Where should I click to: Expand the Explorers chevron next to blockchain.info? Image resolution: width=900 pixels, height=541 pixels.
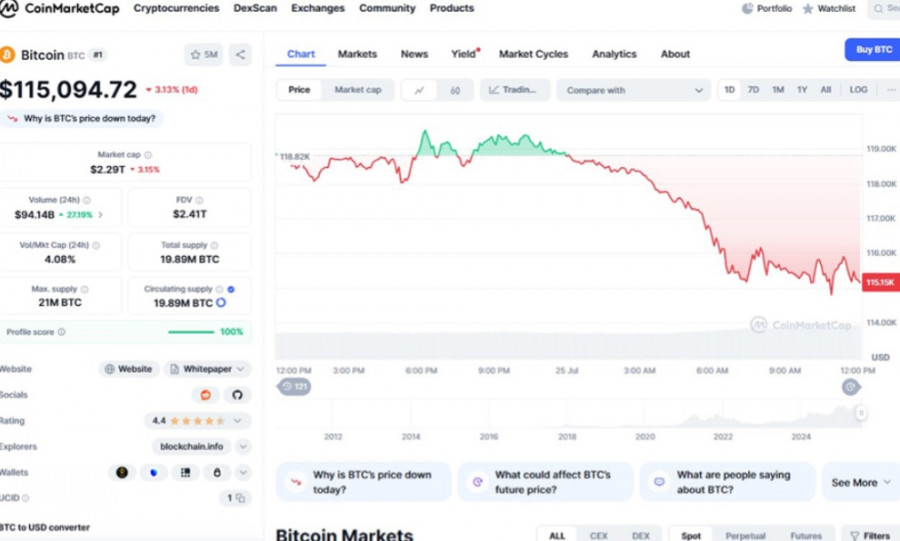pyautogui.click(x=242, y=447)
